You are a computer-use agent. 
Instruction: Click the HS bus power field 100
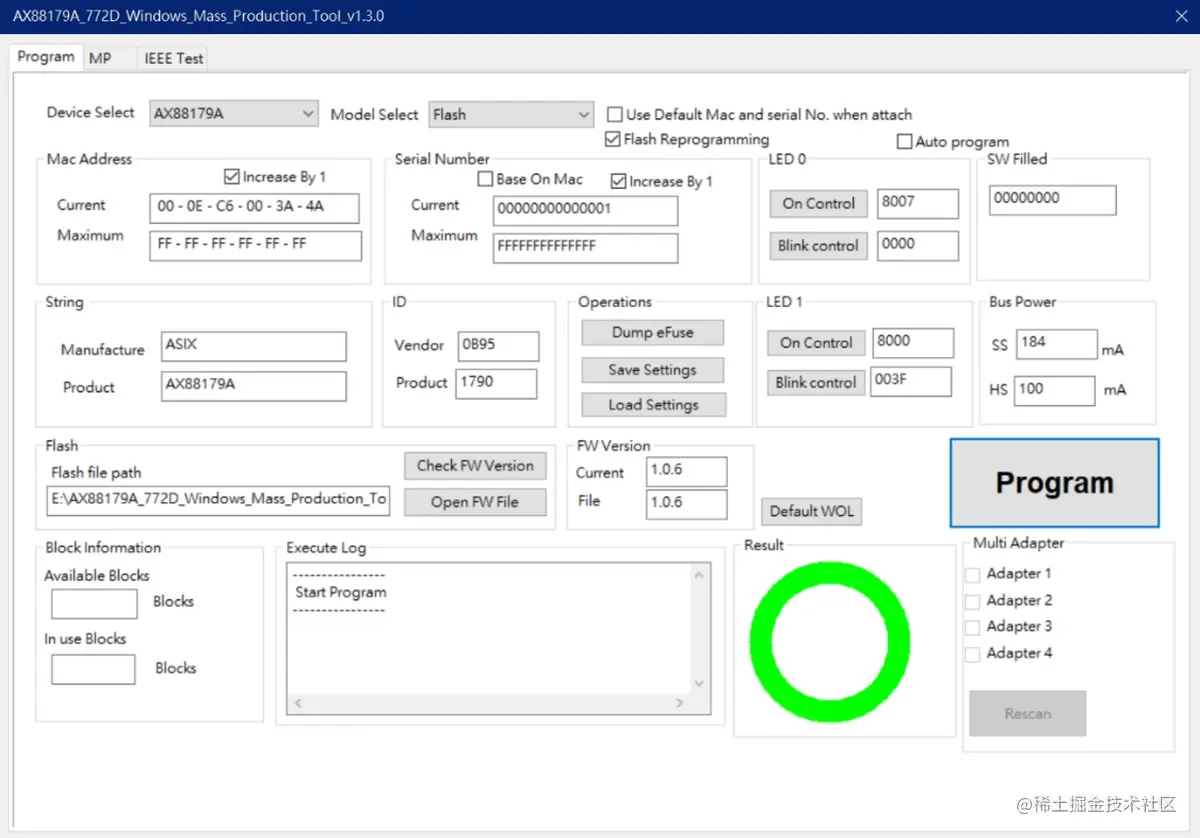pyautogui.click(x=1055, y=391)
